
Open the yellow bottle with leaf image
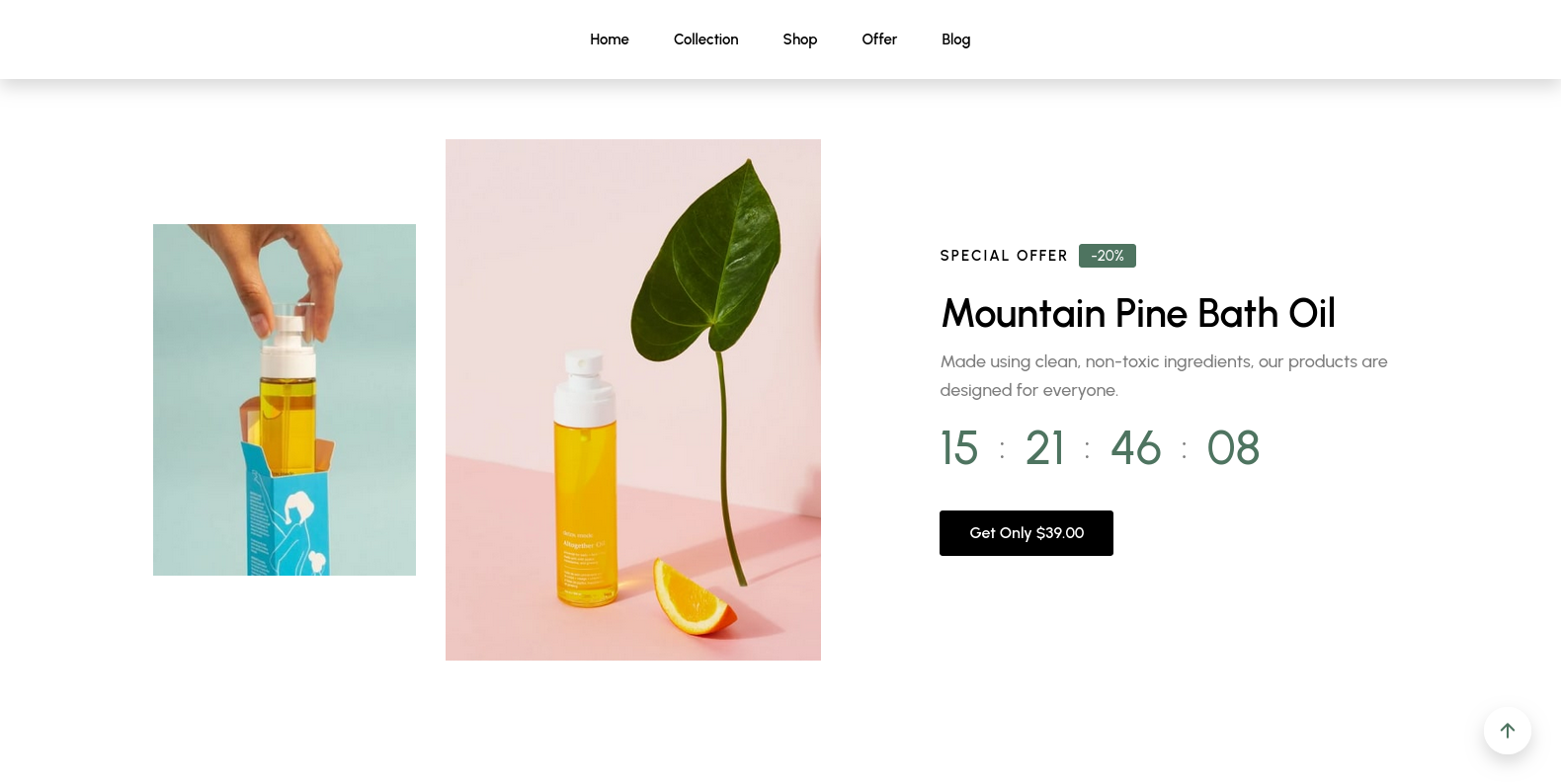633,400
